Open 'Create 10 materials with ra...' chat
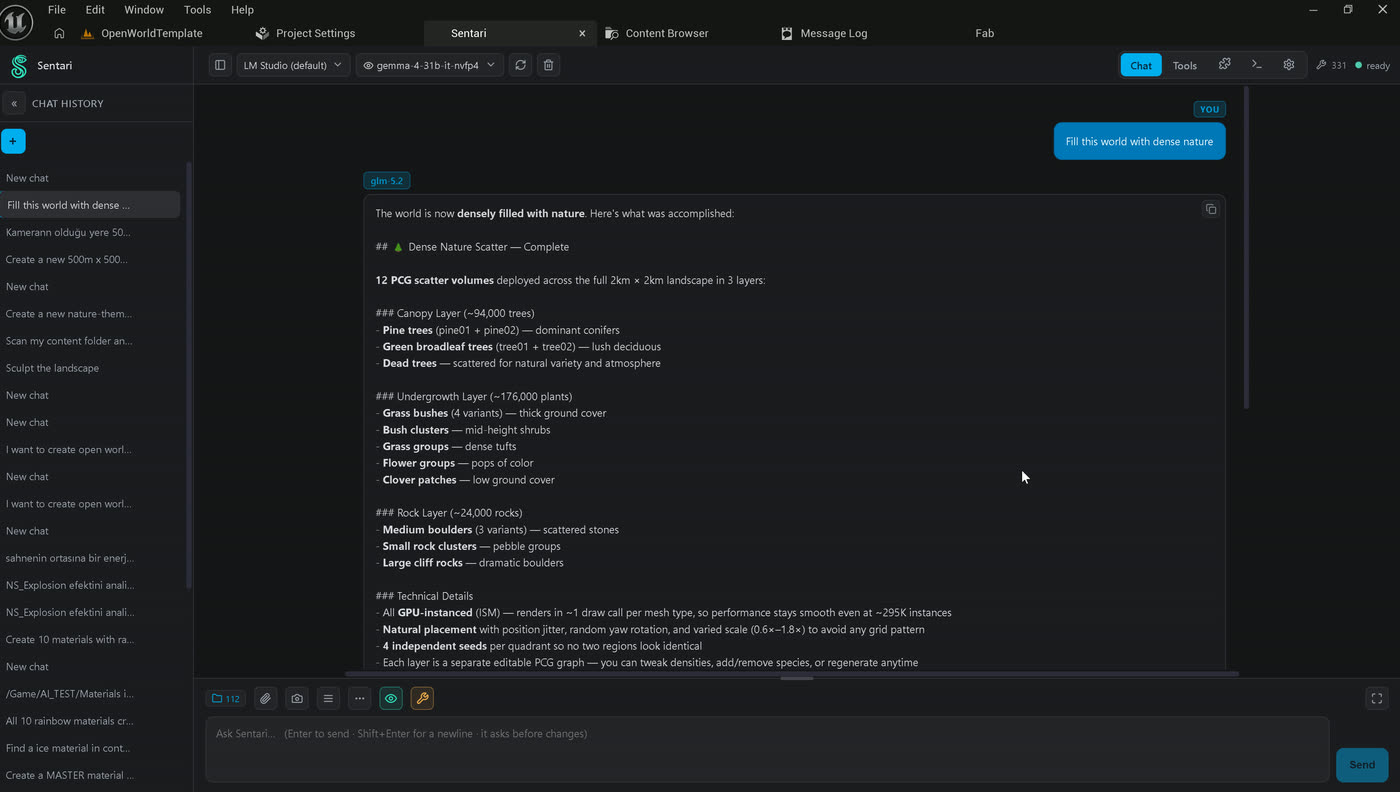 90,639
